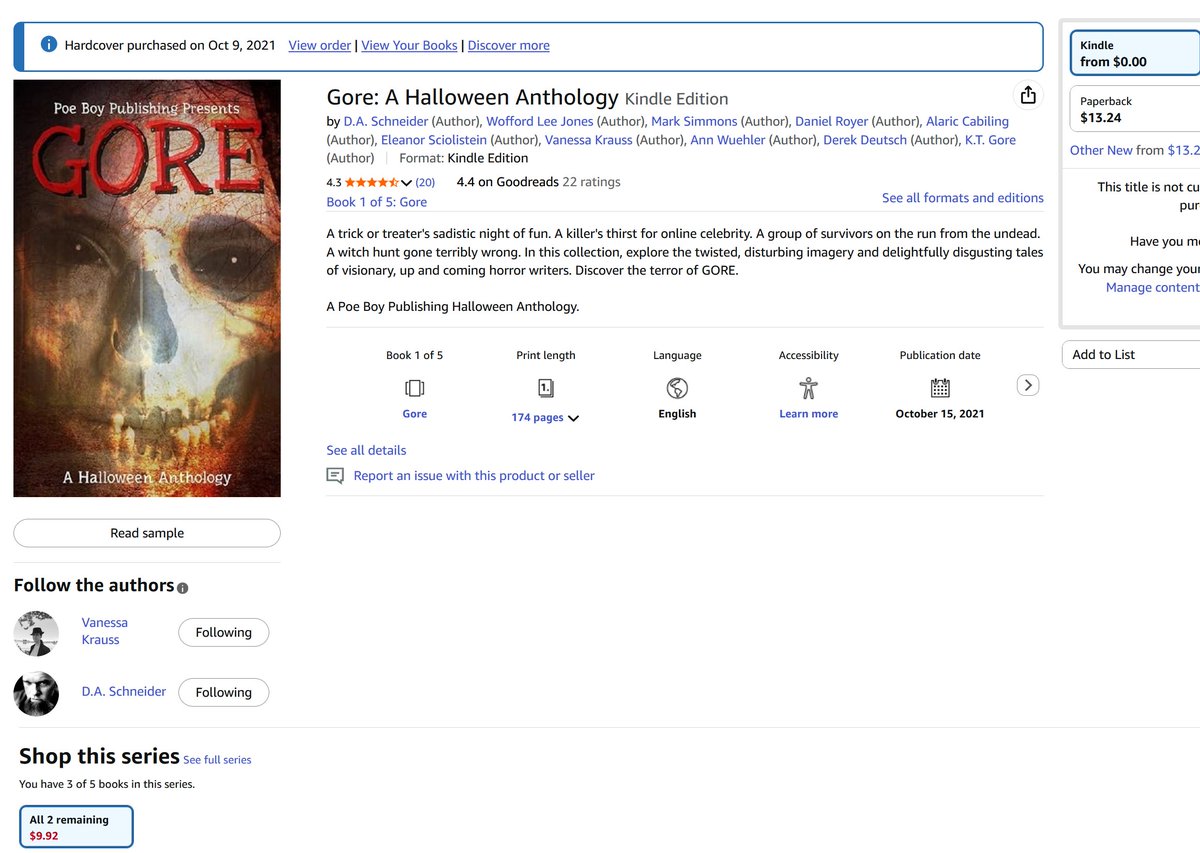The image size is (1200, 853).
Task: Click Report an issue with this product
Action: 474,476
